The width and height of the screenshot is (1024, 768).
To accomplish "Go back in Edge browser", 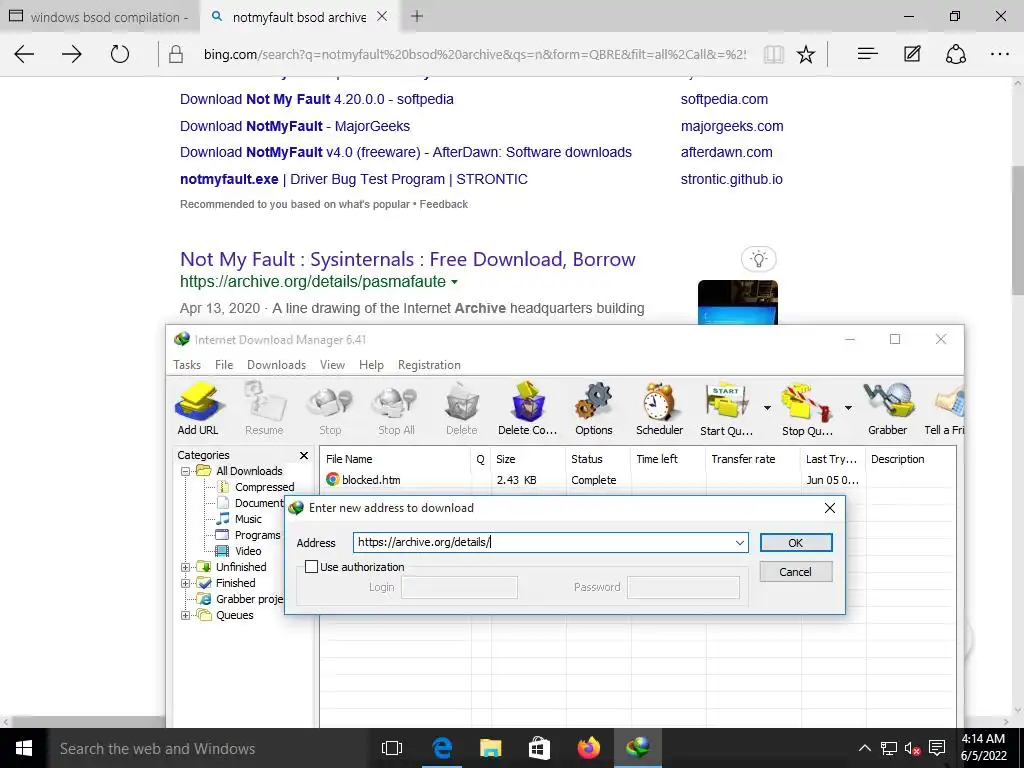I will (x=24, y=54).
